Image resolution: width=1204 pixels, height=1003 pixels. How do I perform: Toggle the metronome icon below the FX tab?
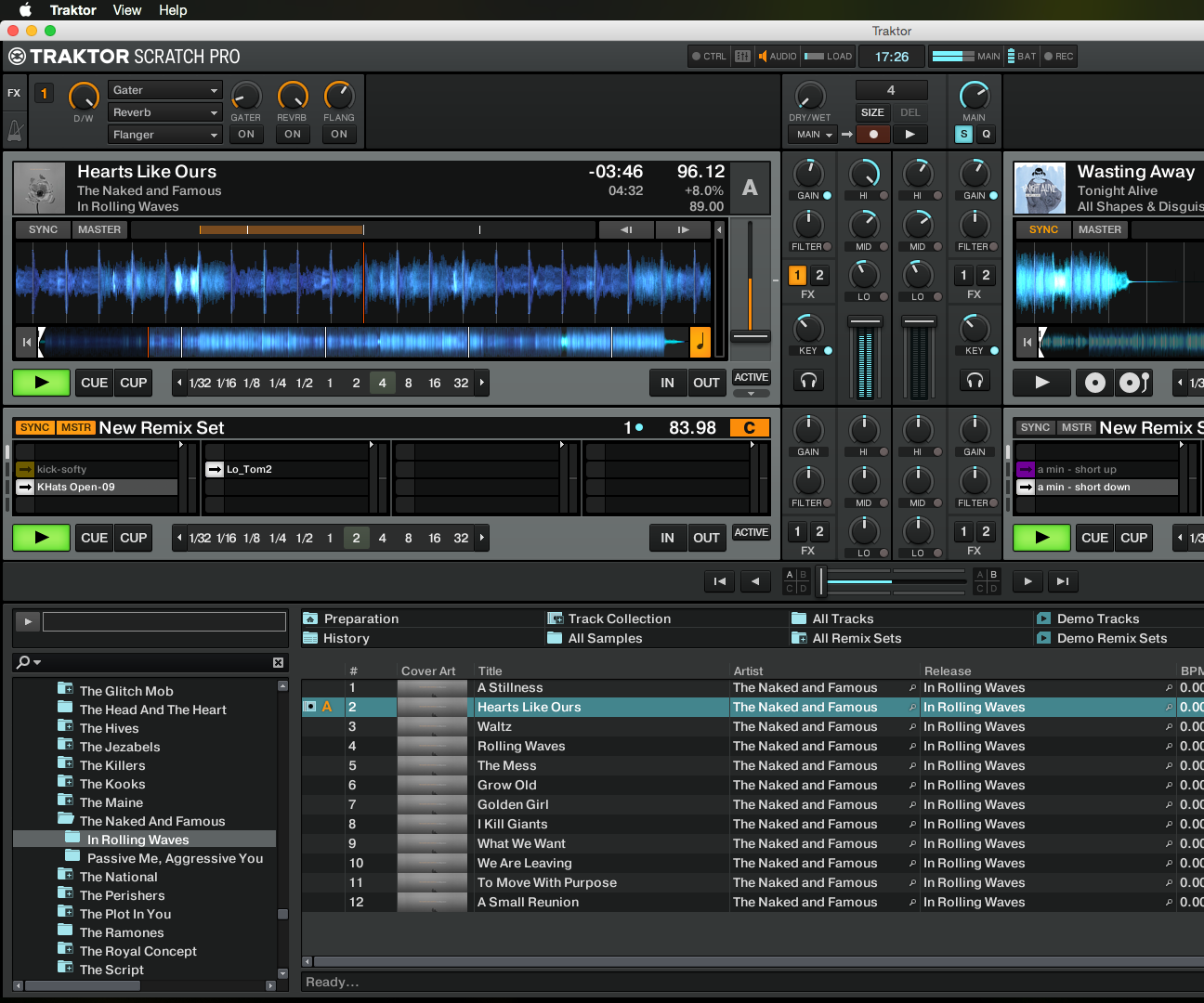click(15, 130)
